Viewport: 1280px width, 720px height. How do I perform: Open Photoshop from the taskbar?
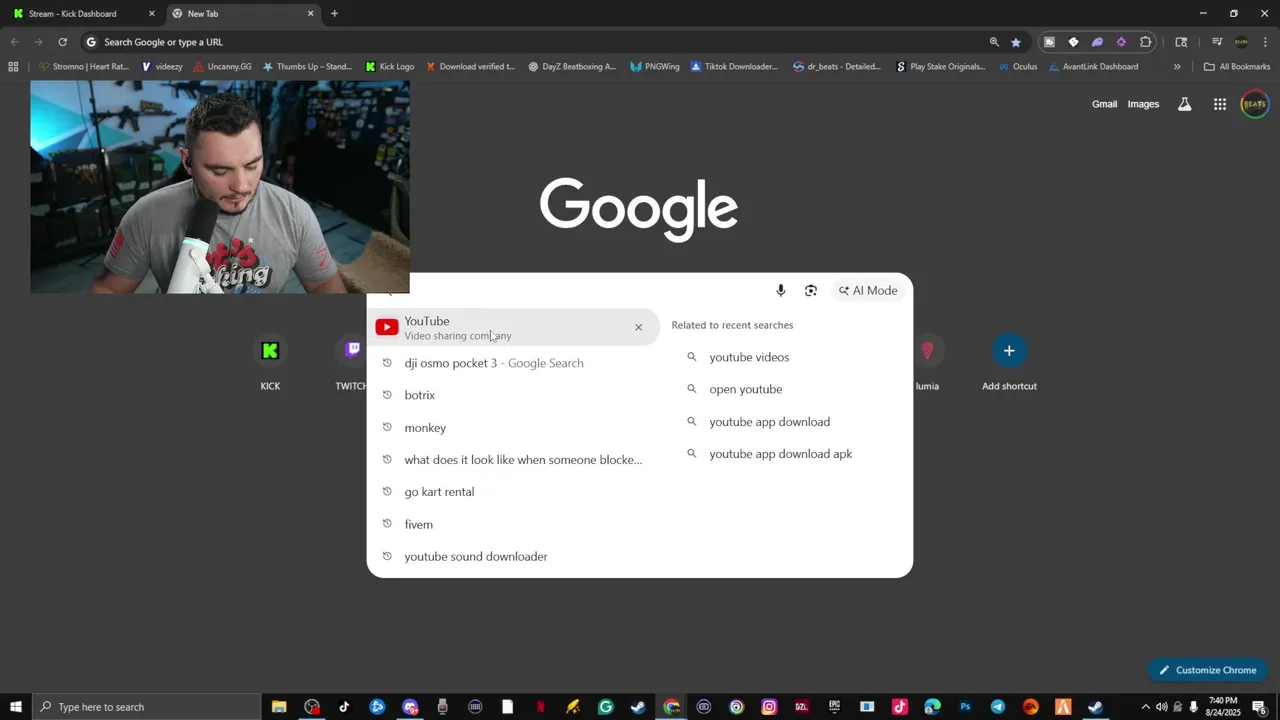(x=965, y=707)
